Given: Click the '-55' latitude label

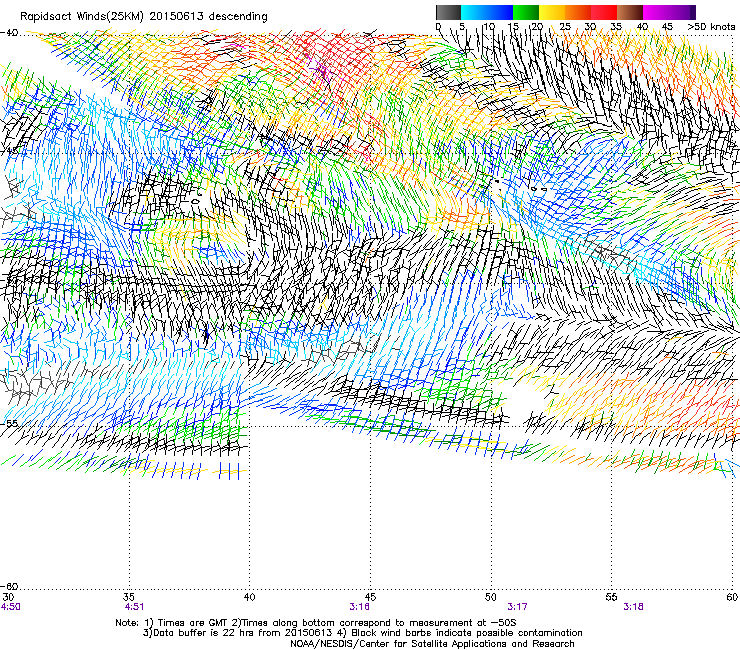Looking at the screenshot, I should pyautogui.click(x=9, y=423).
